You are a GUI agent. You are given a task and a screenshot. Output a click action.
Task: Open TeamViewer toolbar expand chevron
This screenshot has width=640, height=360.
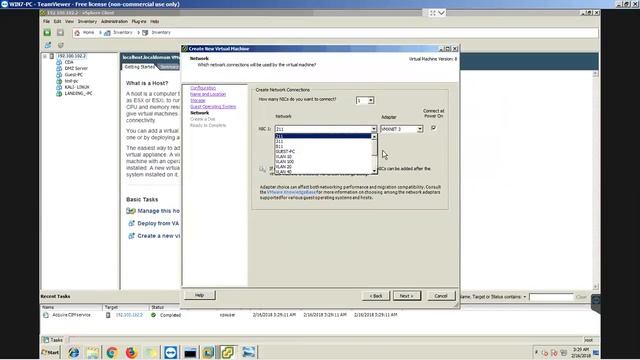click(x=441, y=13)
